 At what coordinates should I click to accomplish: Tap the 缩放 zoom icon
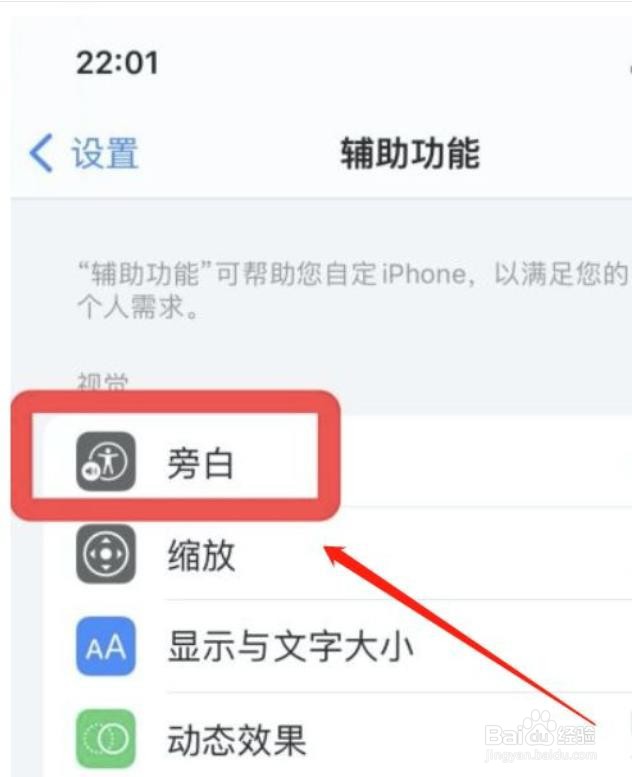[x=106, y=554]
